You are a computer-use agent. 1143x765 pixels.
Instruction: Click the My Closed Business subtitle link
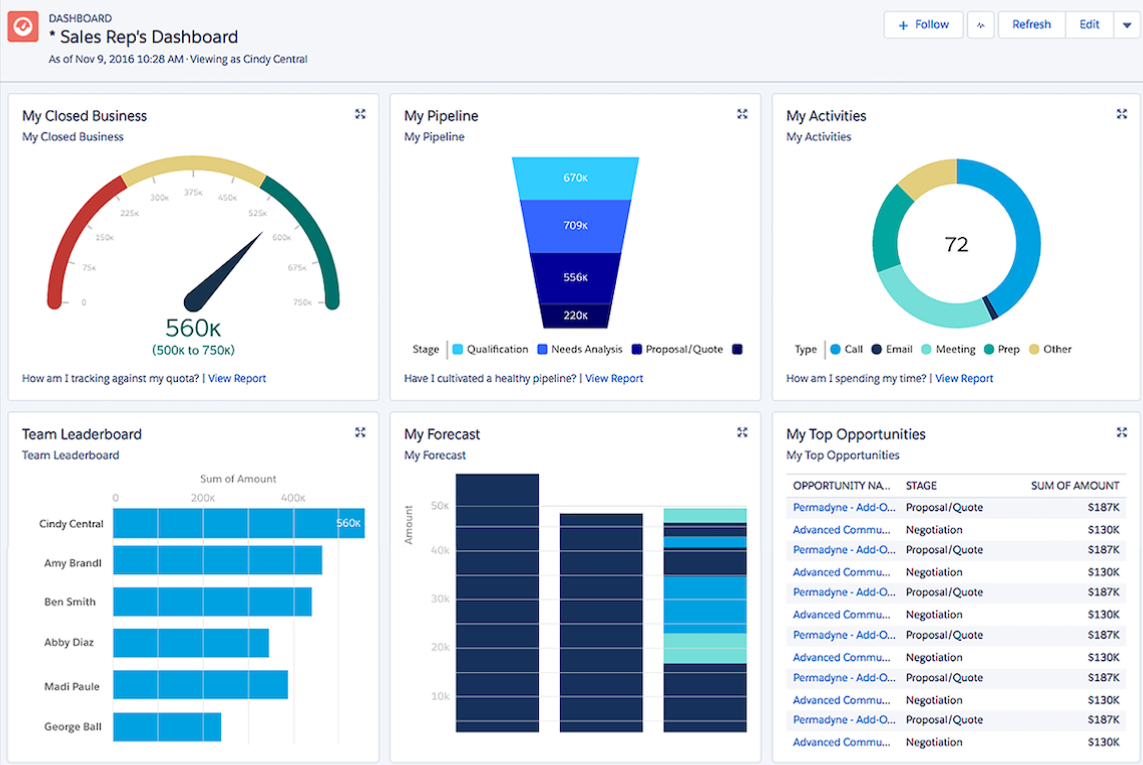[73, 137]
